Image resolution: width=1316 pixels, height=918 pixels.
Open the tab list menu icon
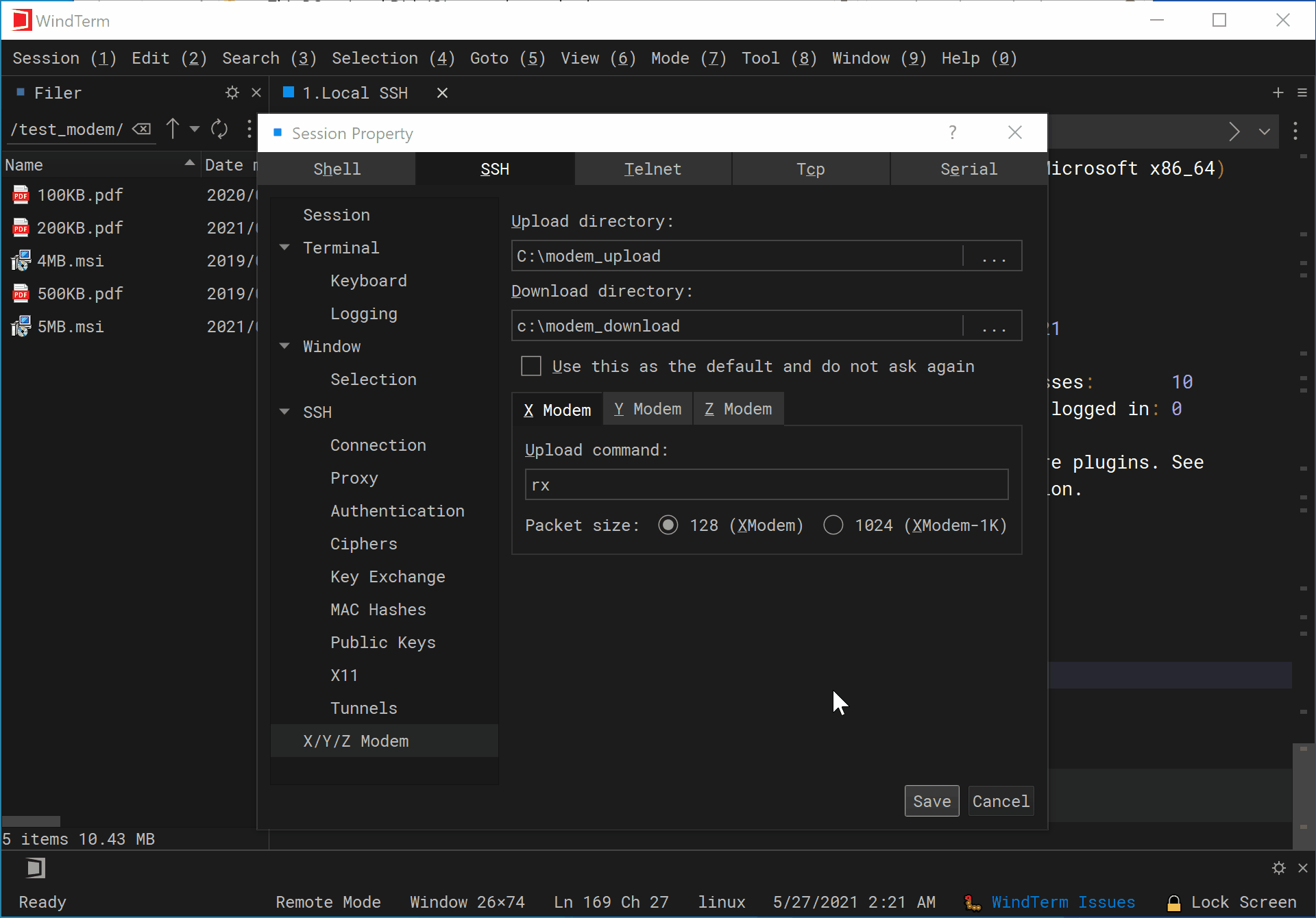pyautogui.click(x=1302, y=92)
